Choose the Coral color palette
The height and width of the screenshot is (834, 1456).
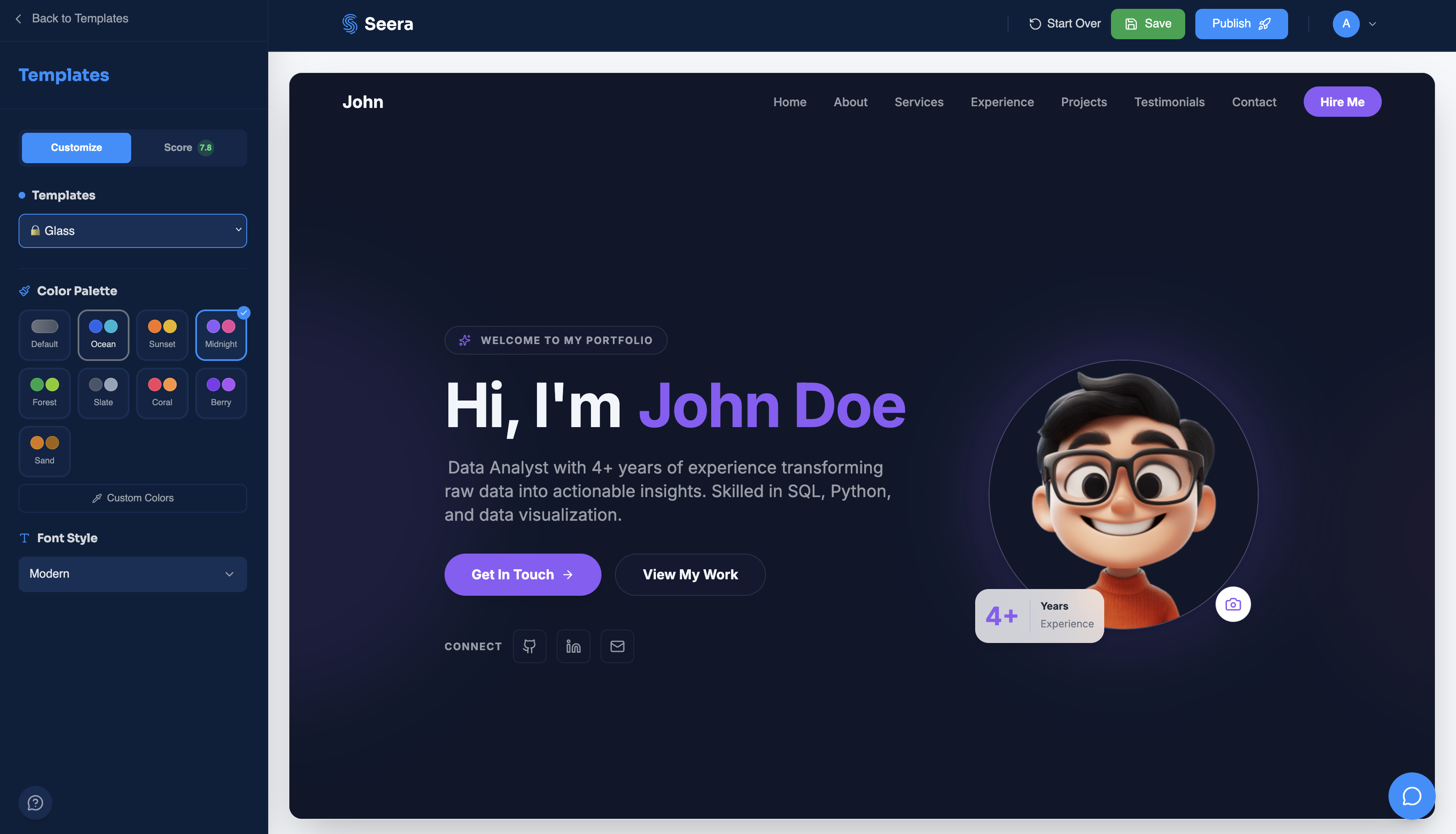coord(162,393)
